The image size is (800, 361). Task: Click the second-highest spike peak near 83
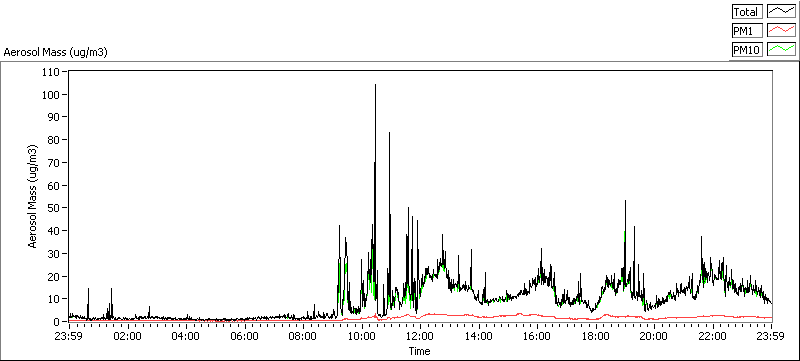(x=390, y=133)
